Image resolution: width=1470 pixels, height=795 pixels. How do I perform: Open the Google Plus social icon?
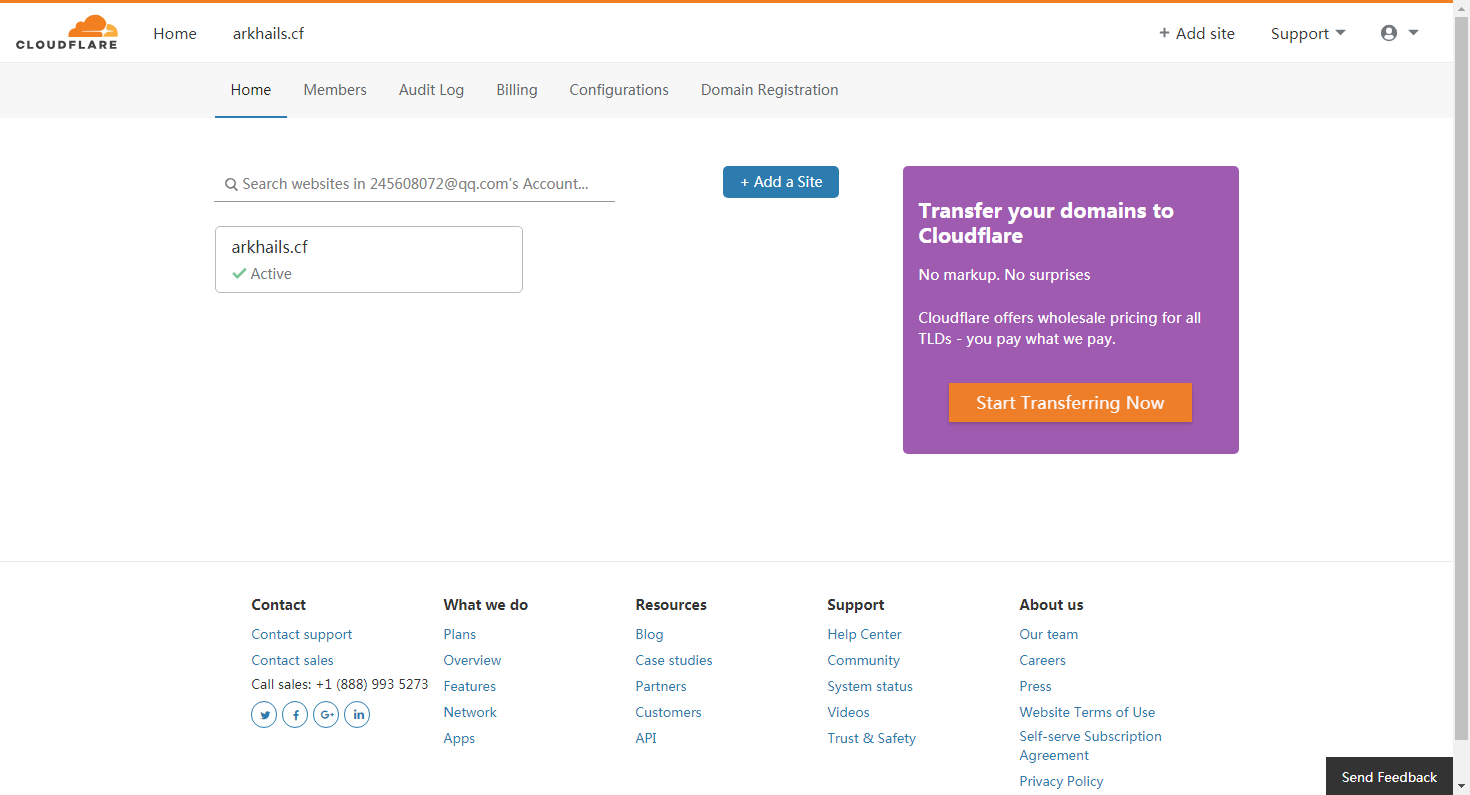(326, 715)
